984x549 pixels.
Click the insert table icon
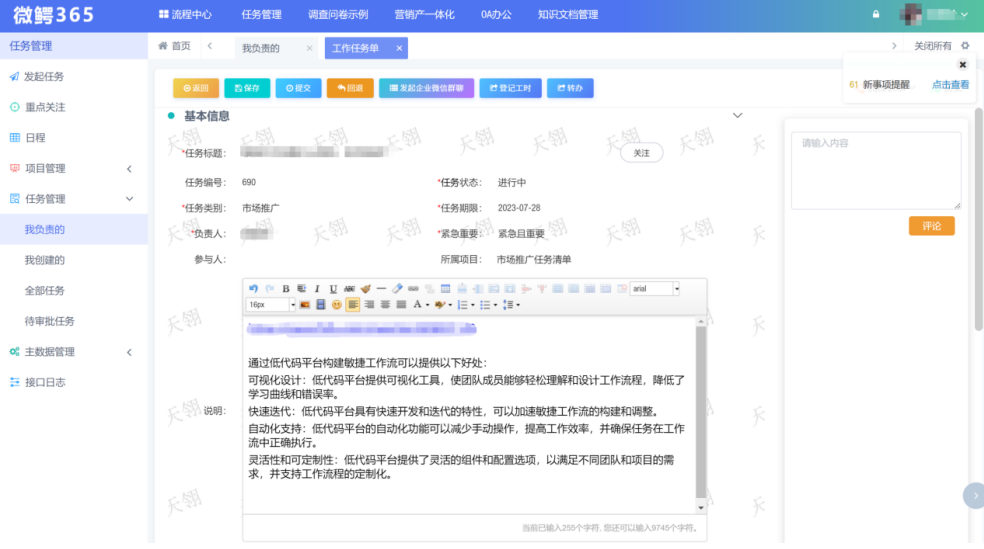point(445,289)
